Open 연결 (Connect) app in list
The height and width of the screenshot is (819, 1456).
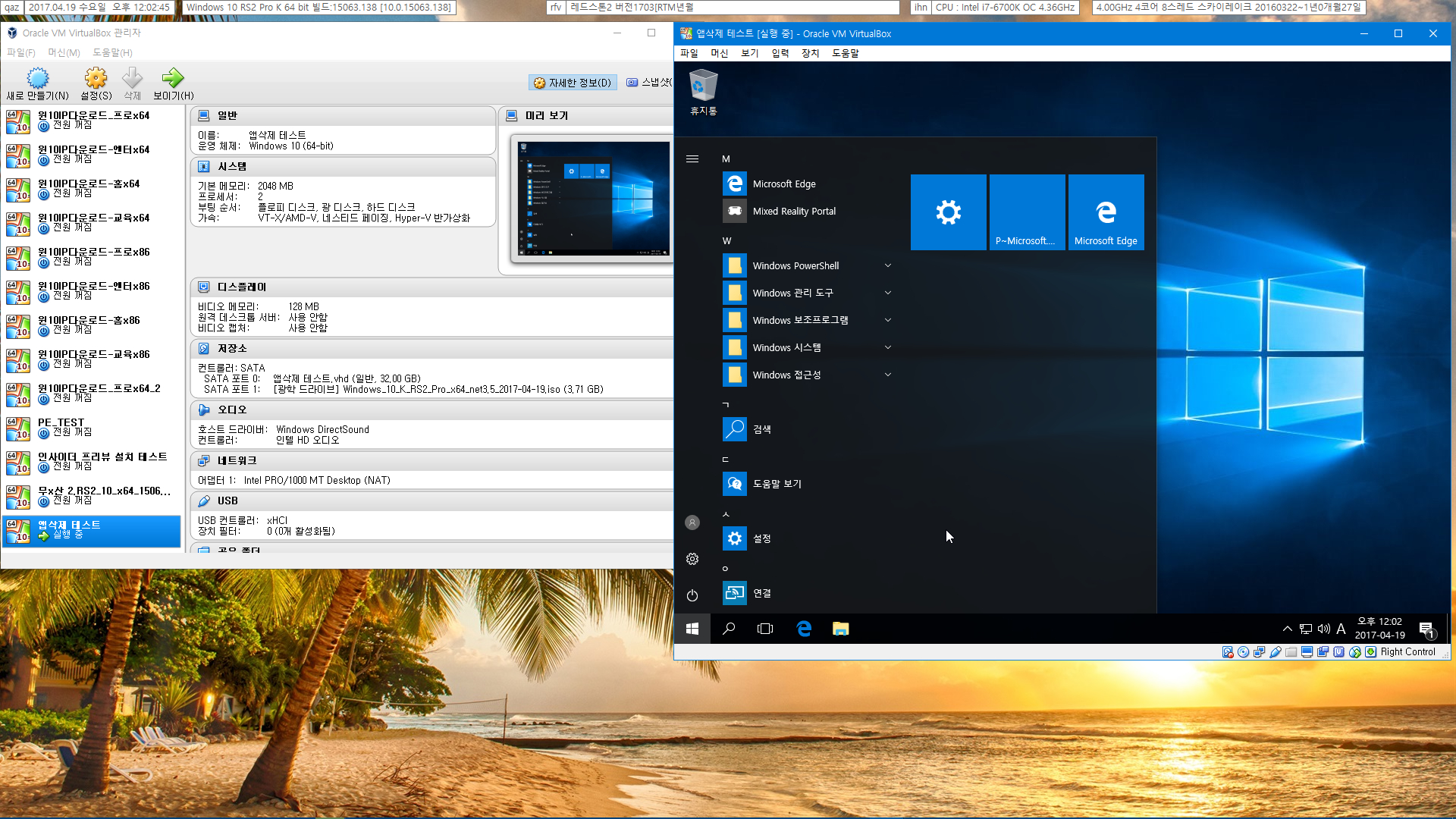pyautogui.click(x=808, y=593)
